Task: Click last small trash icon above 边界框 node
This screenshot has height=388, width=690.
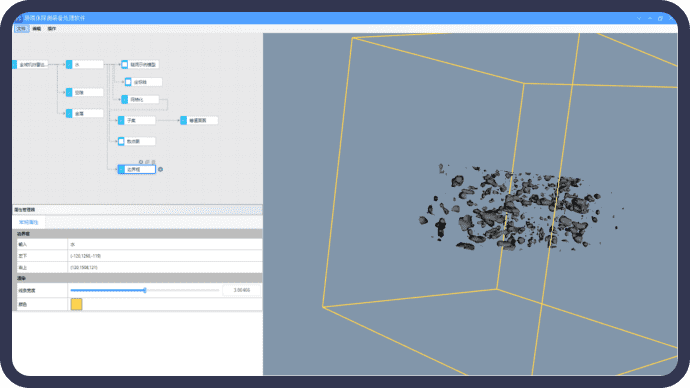Action: point(153,162)
